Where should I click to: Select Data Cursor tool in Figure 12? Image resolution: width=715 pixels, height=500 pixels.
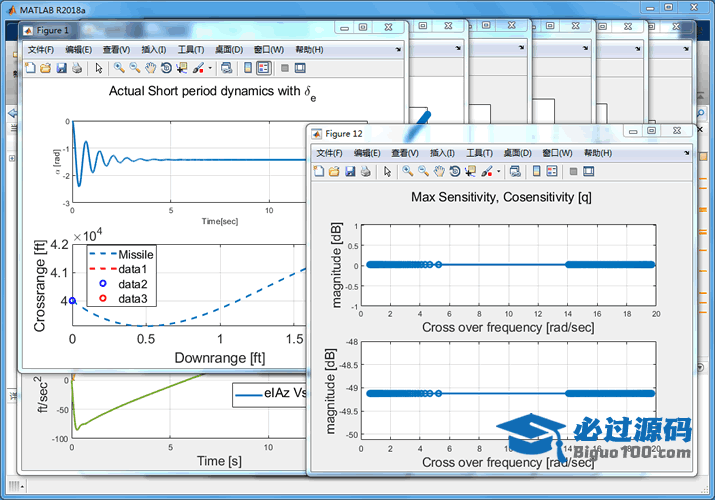[471, 171]
